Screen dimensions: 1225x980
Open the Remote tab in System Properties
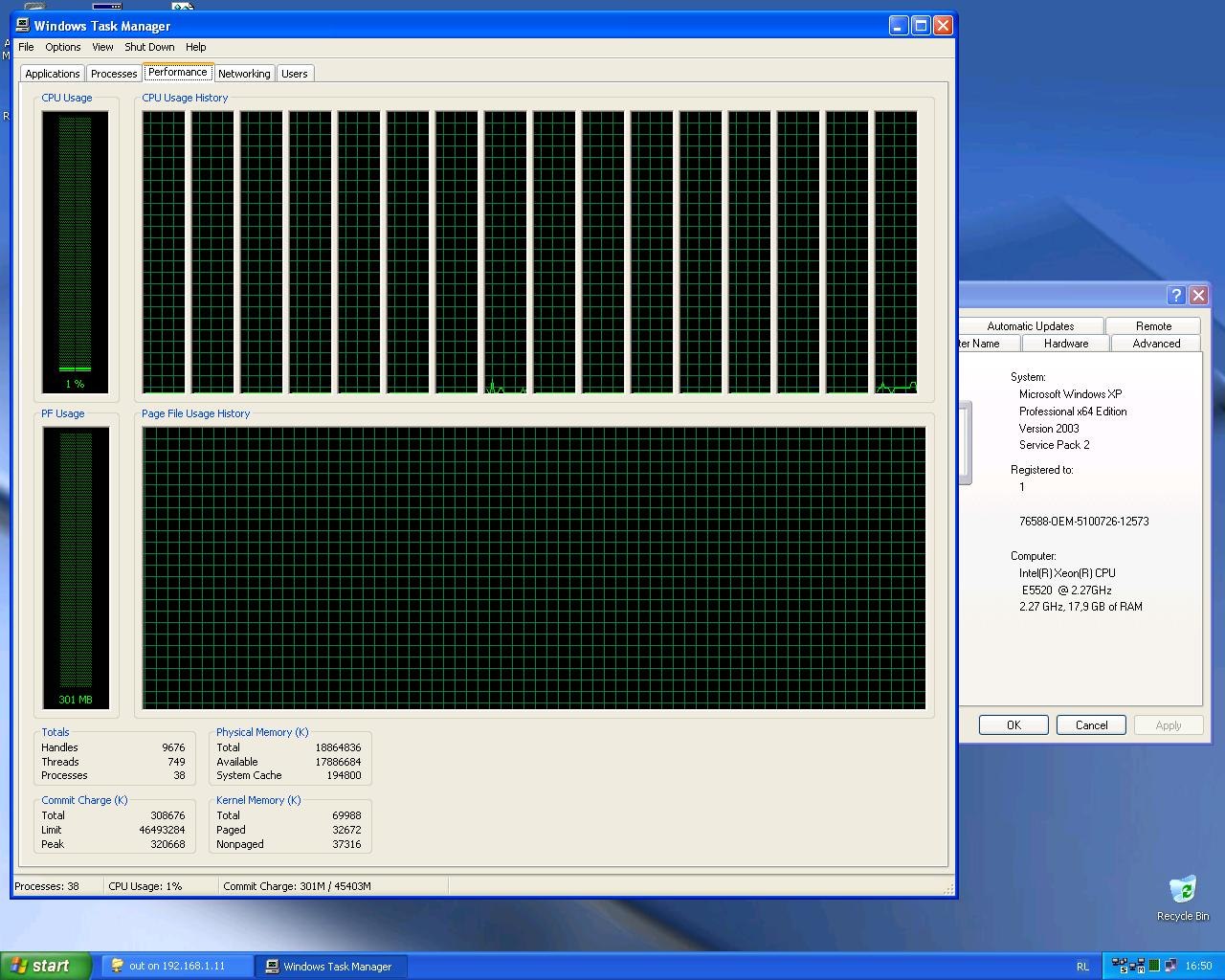(1153, 326)
